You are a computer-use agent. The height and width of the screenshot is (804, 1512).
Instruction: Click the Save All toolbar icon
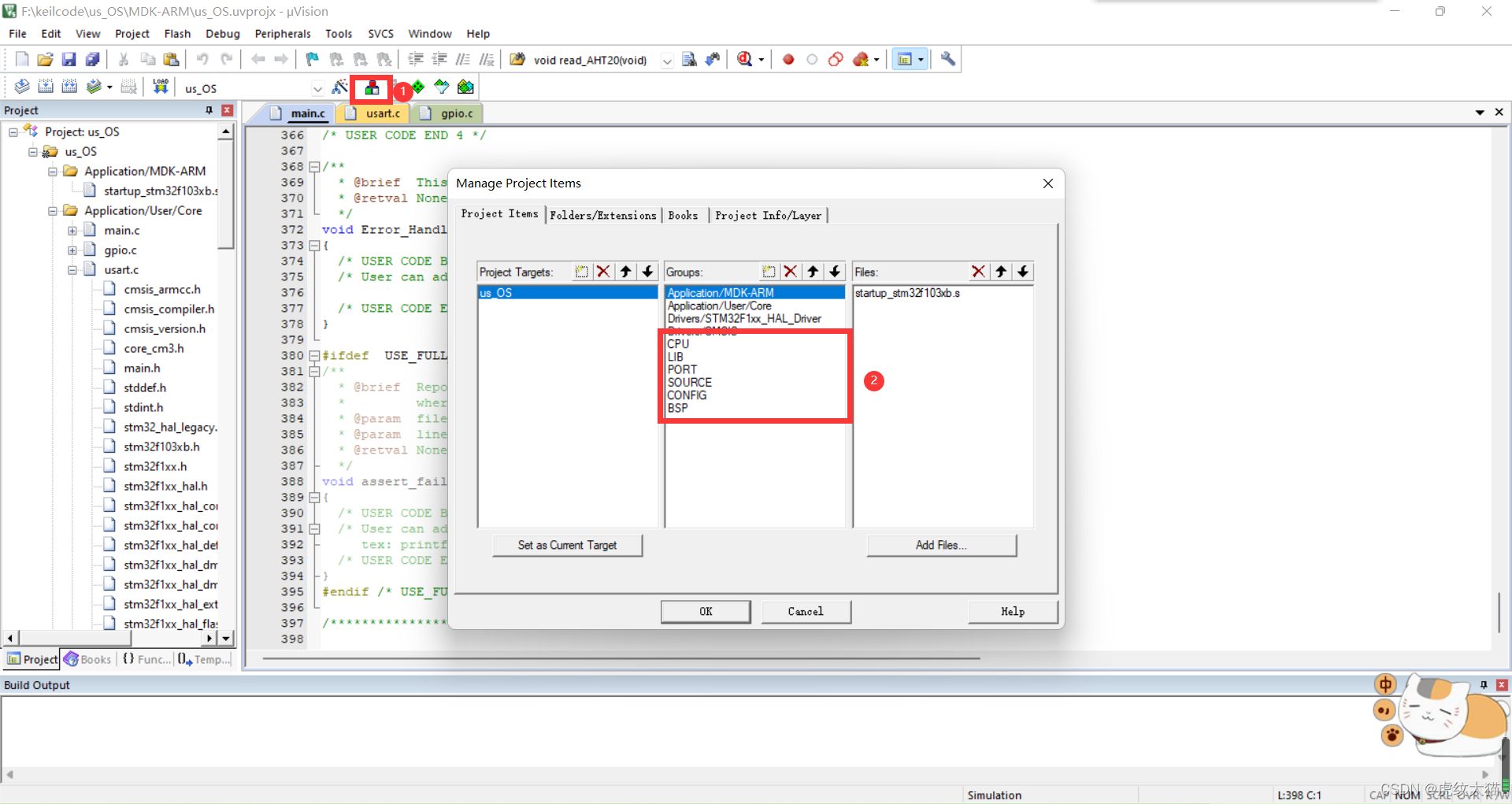point(93,59)
